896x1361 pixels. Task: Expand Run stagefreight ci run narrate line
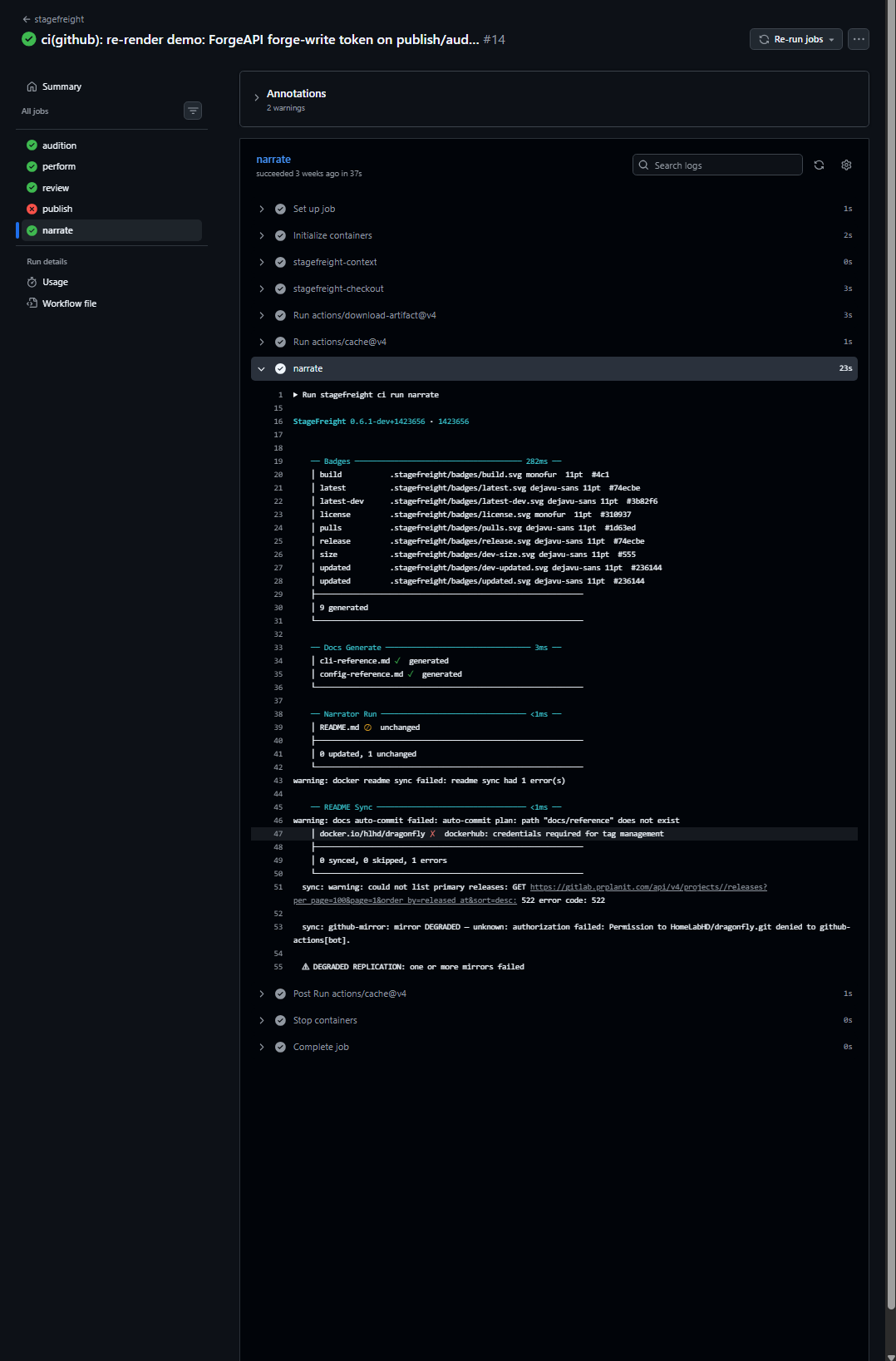pos(366,395)
